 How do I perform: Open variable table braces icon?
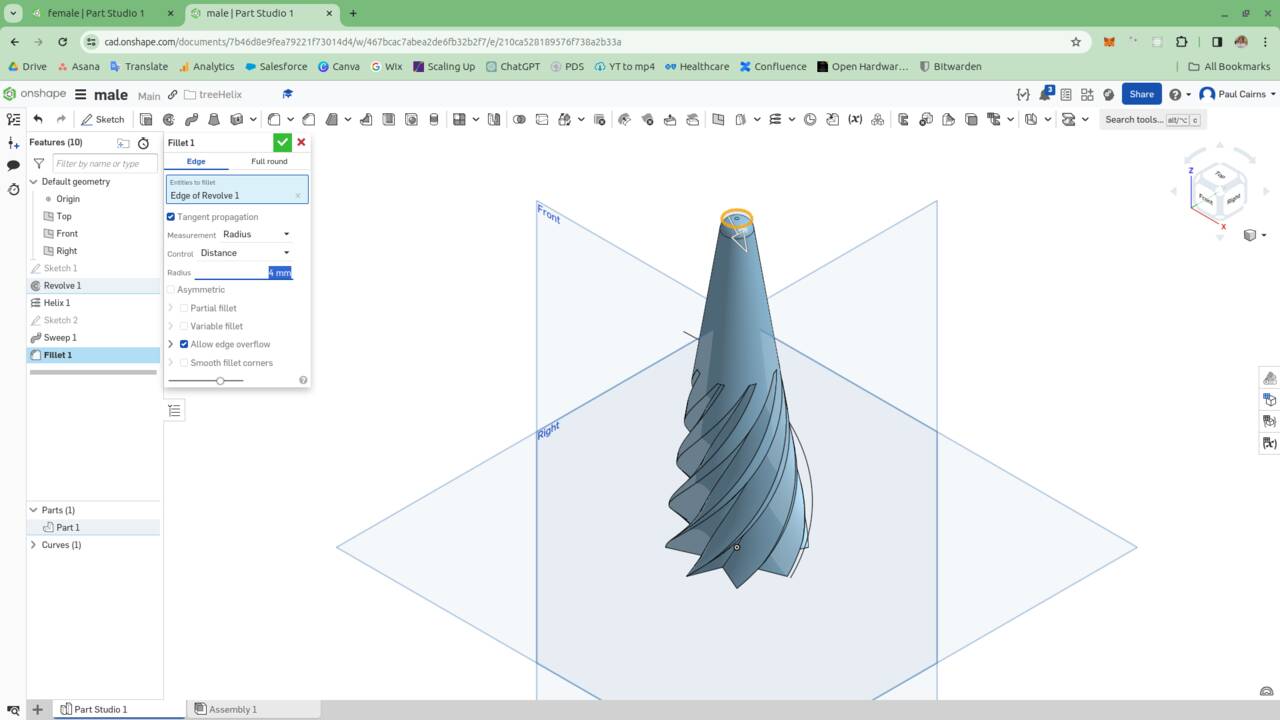tap(1022, 94)
